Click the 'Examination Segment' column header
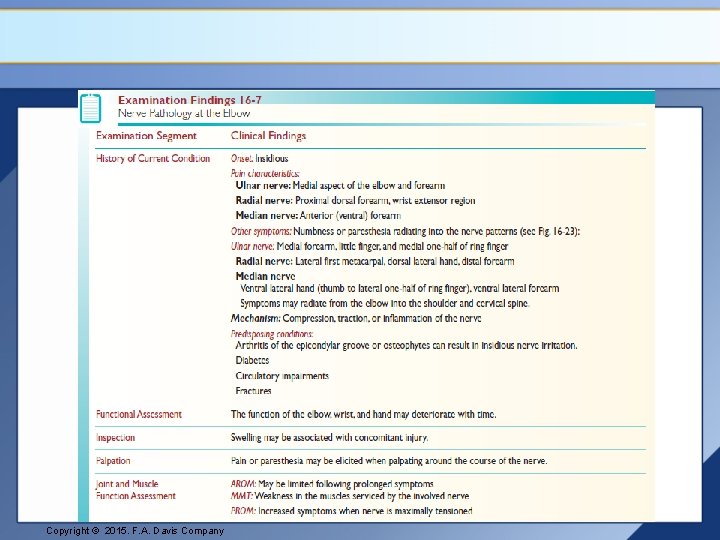 tap(146, 136)
